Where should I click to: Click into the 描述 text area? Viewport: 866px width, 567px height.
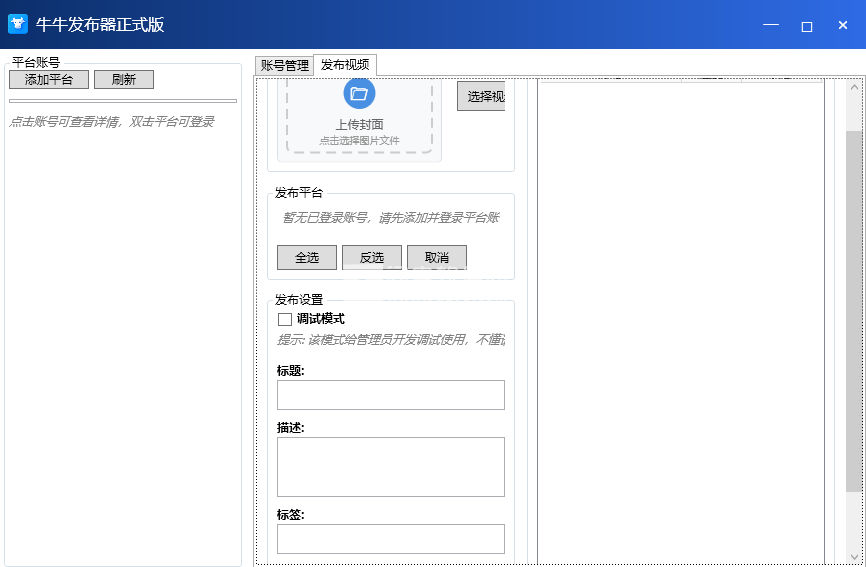pos(390,467)
